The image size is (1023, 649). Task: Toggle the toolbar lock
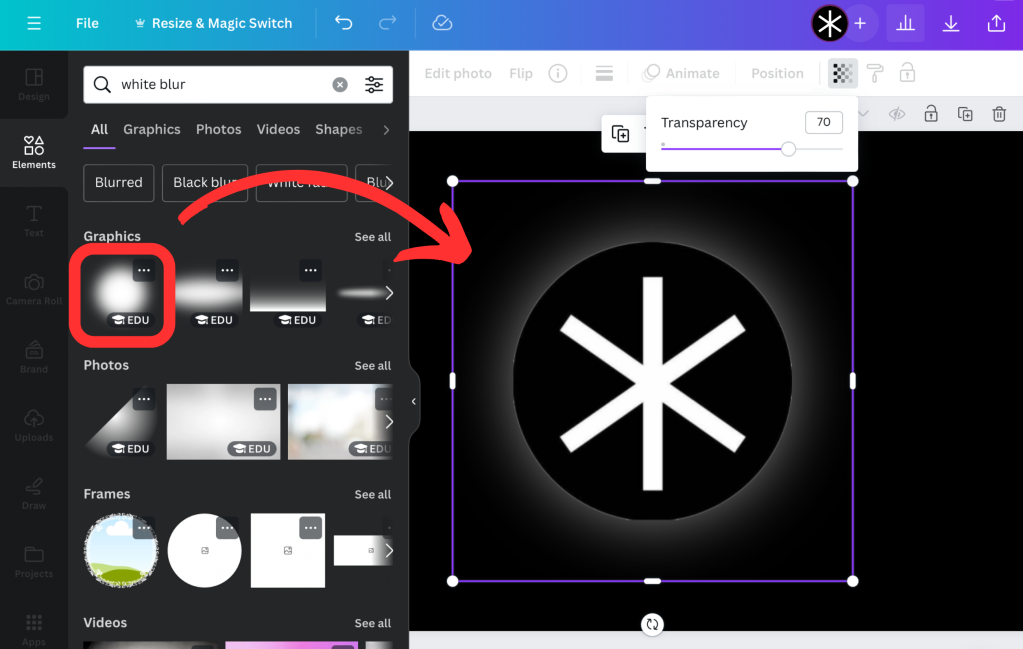[x=907, y=74]
